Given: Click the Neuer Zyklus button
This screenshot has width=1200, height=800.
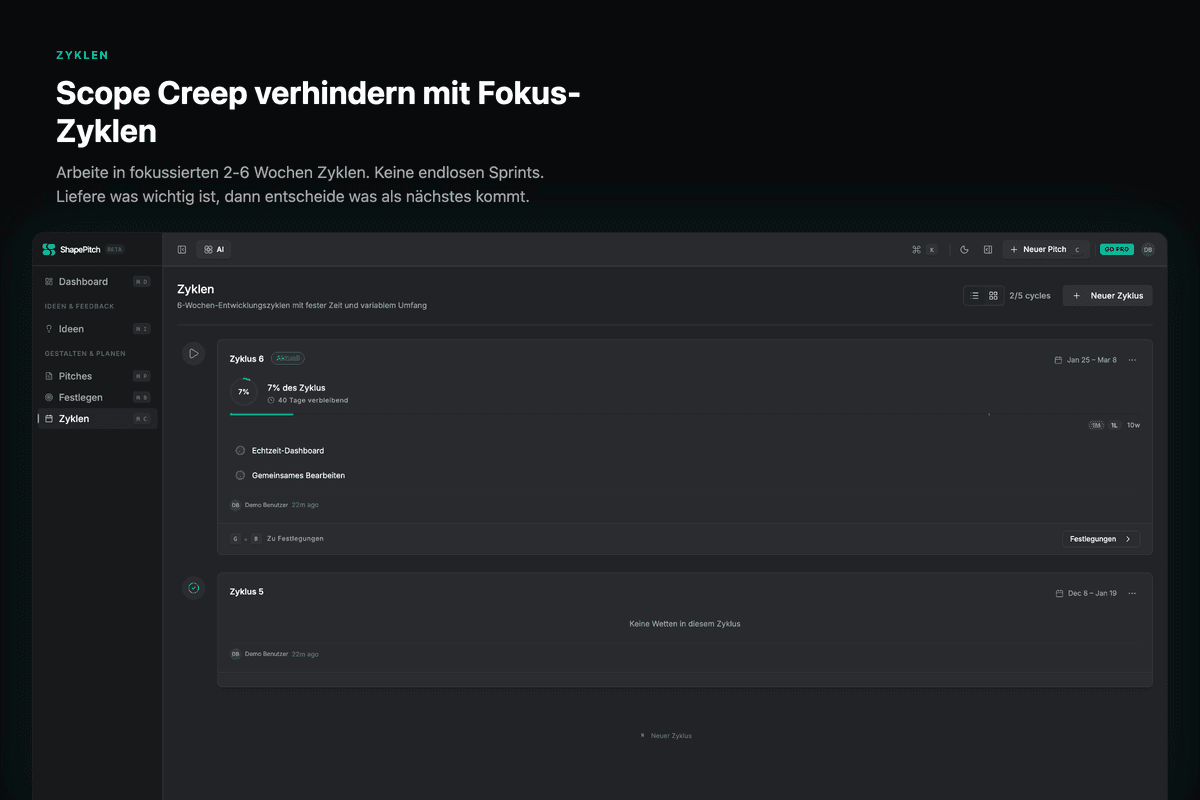Looking at the screenshot, I should tap(1107, 296).
